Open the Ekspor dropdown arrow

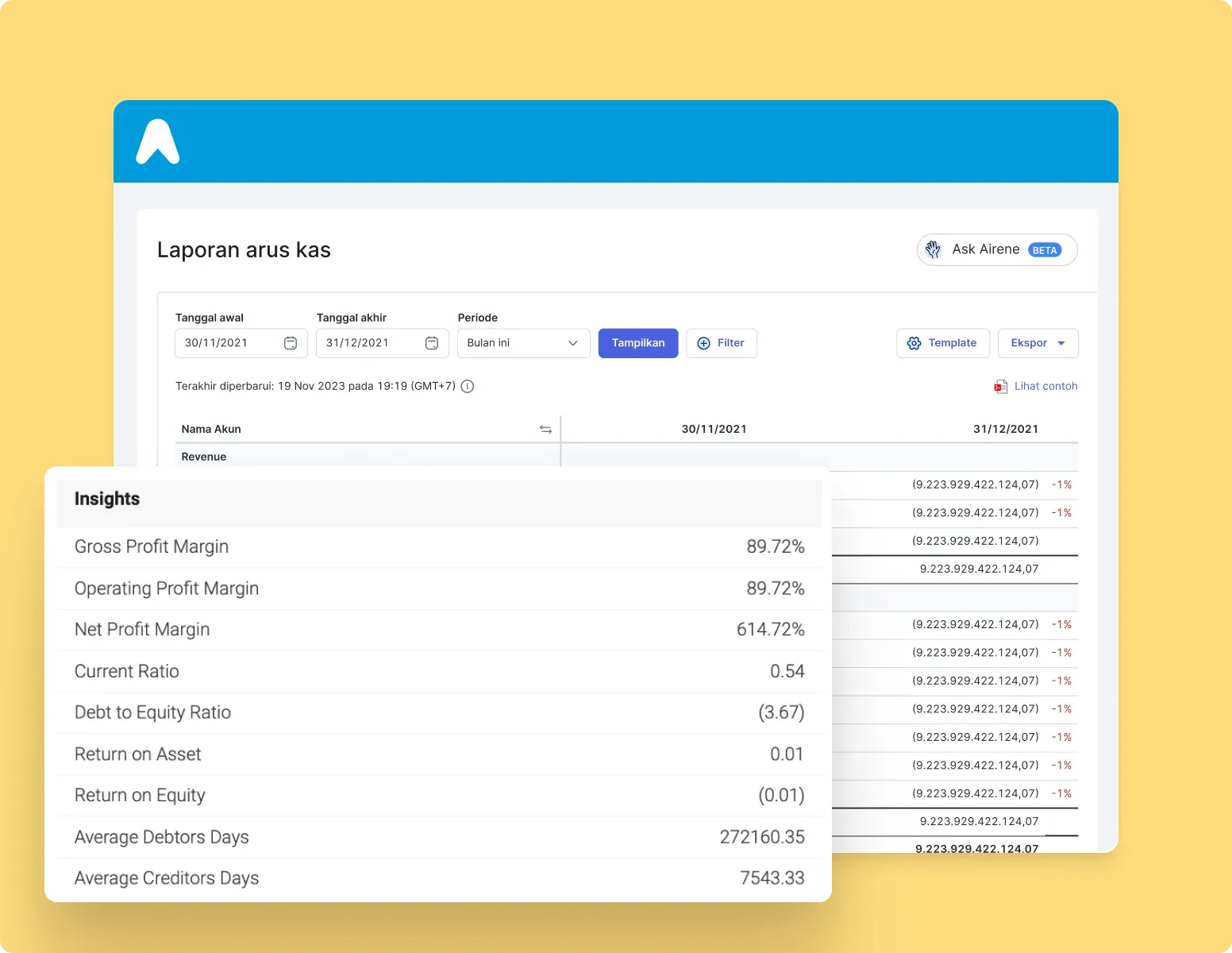pyautogui.click(x=1061, y=343)
